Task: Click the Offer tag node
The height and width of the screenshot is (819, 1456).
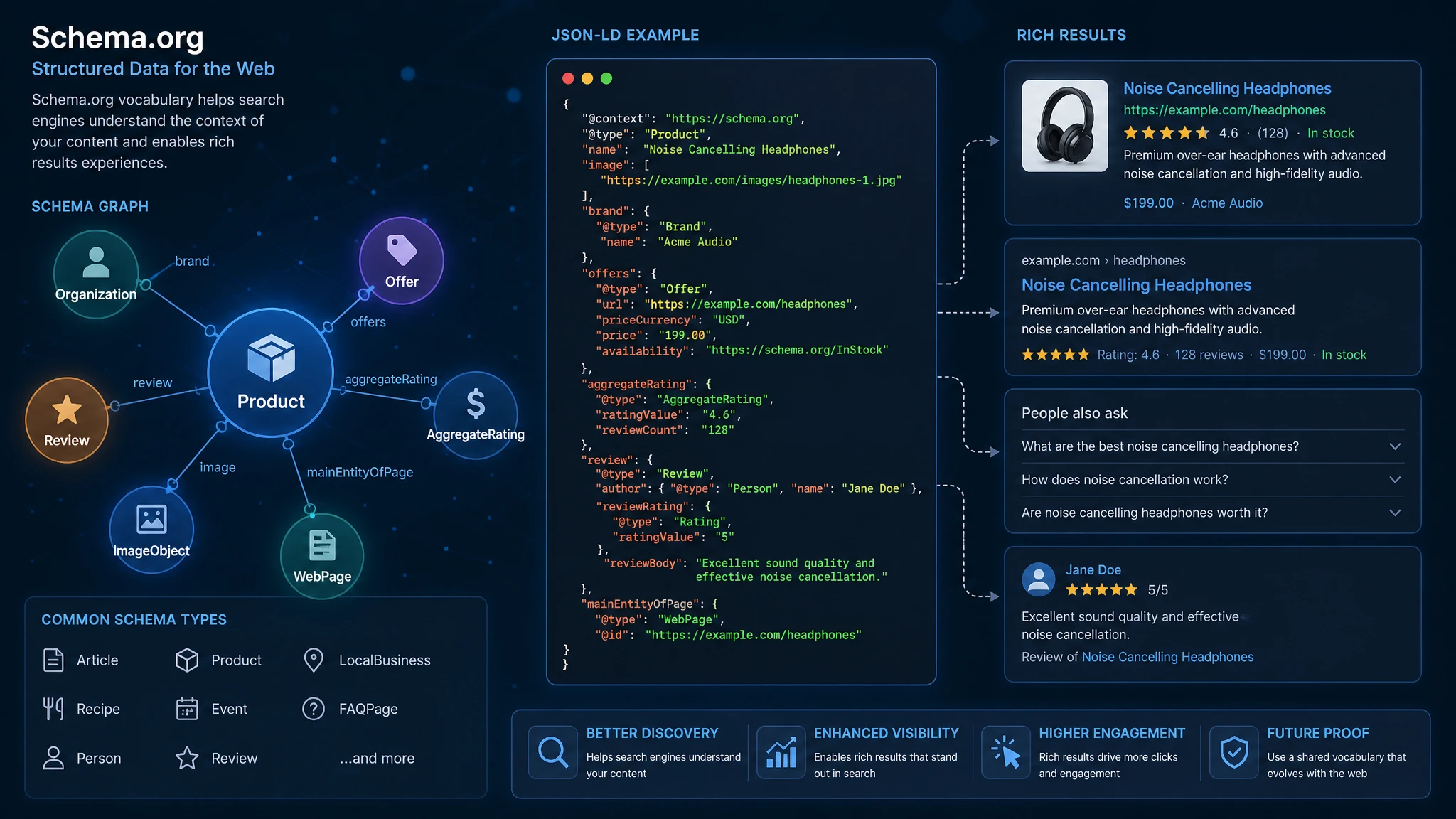Action: coord(402,261)
